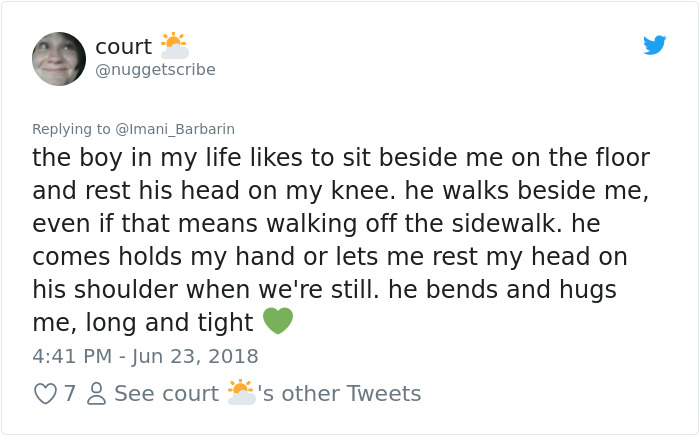Click the person silhouette icon
The width and height of the screenshot is (700, 436).
[x=96, y=394]
